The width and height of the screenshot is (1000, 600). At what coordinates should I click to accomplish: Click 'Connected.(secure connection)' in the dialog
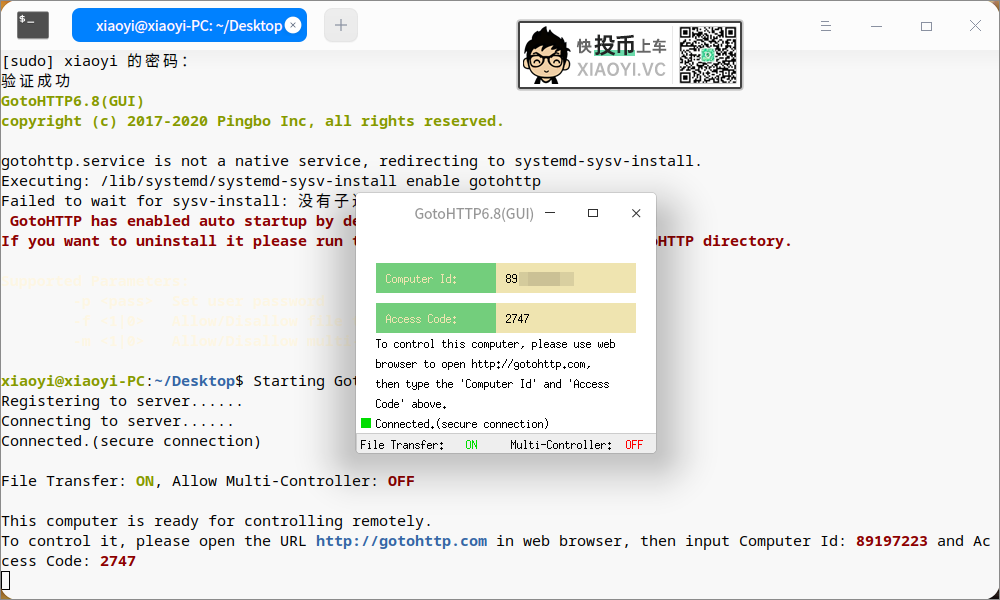(x=462, y=424)
